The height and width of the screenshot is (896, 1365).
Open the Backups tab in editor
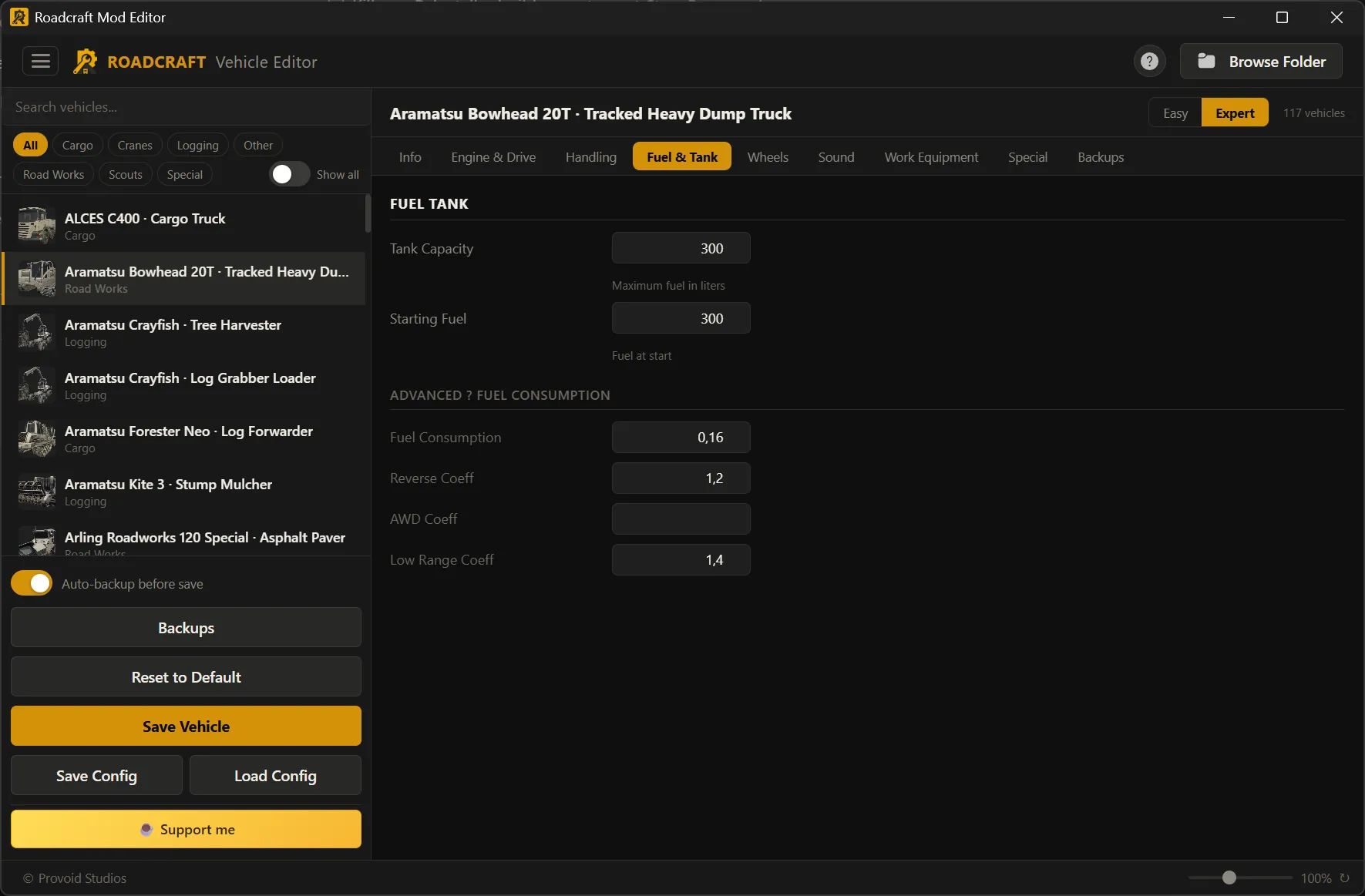1101,156
